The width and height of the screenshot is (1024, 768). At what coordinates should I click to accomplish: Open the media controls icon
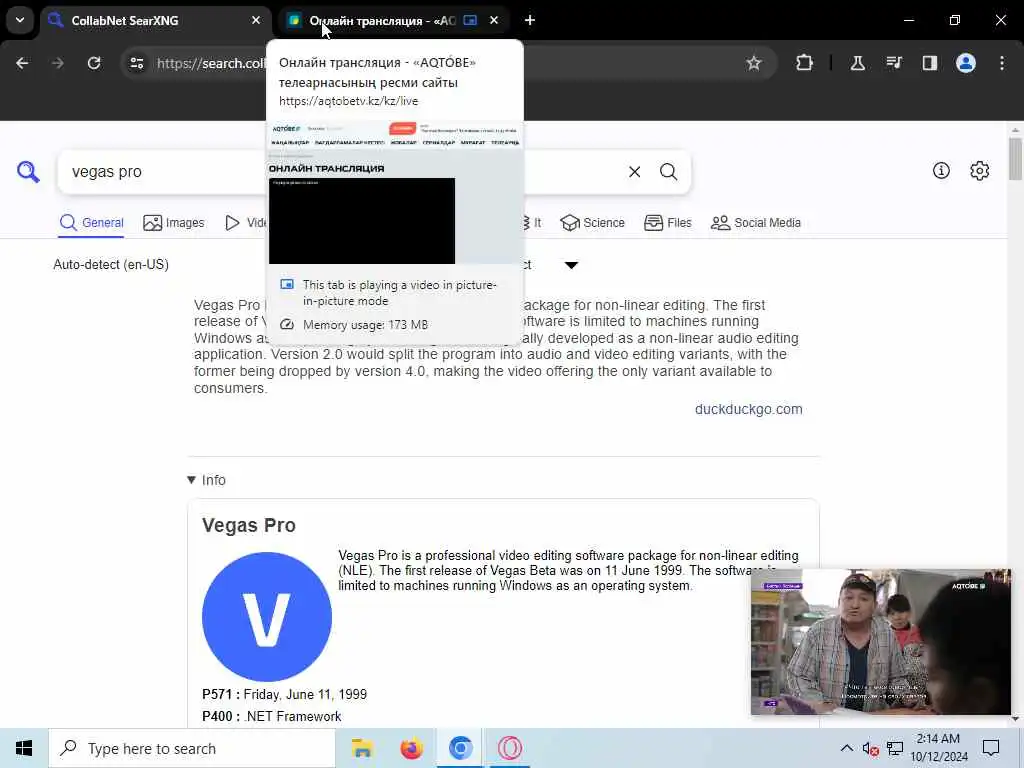click(893, 63)
